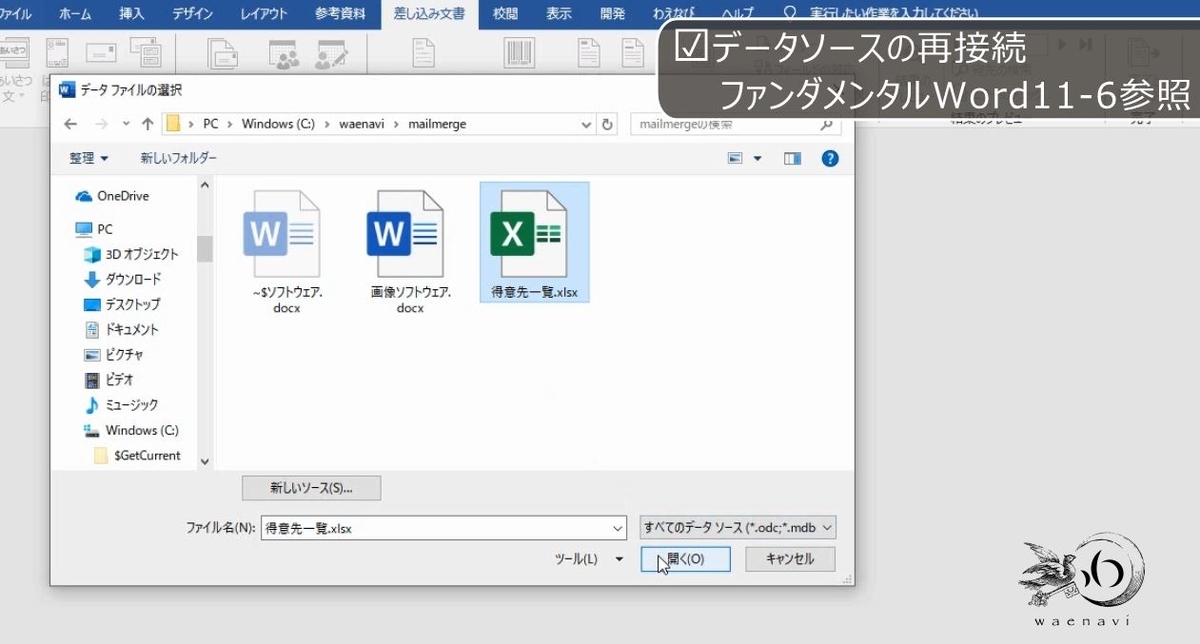Toggle the file view mode icon
This screenshot has width=1200, height=644.
[x=735, y=158]
